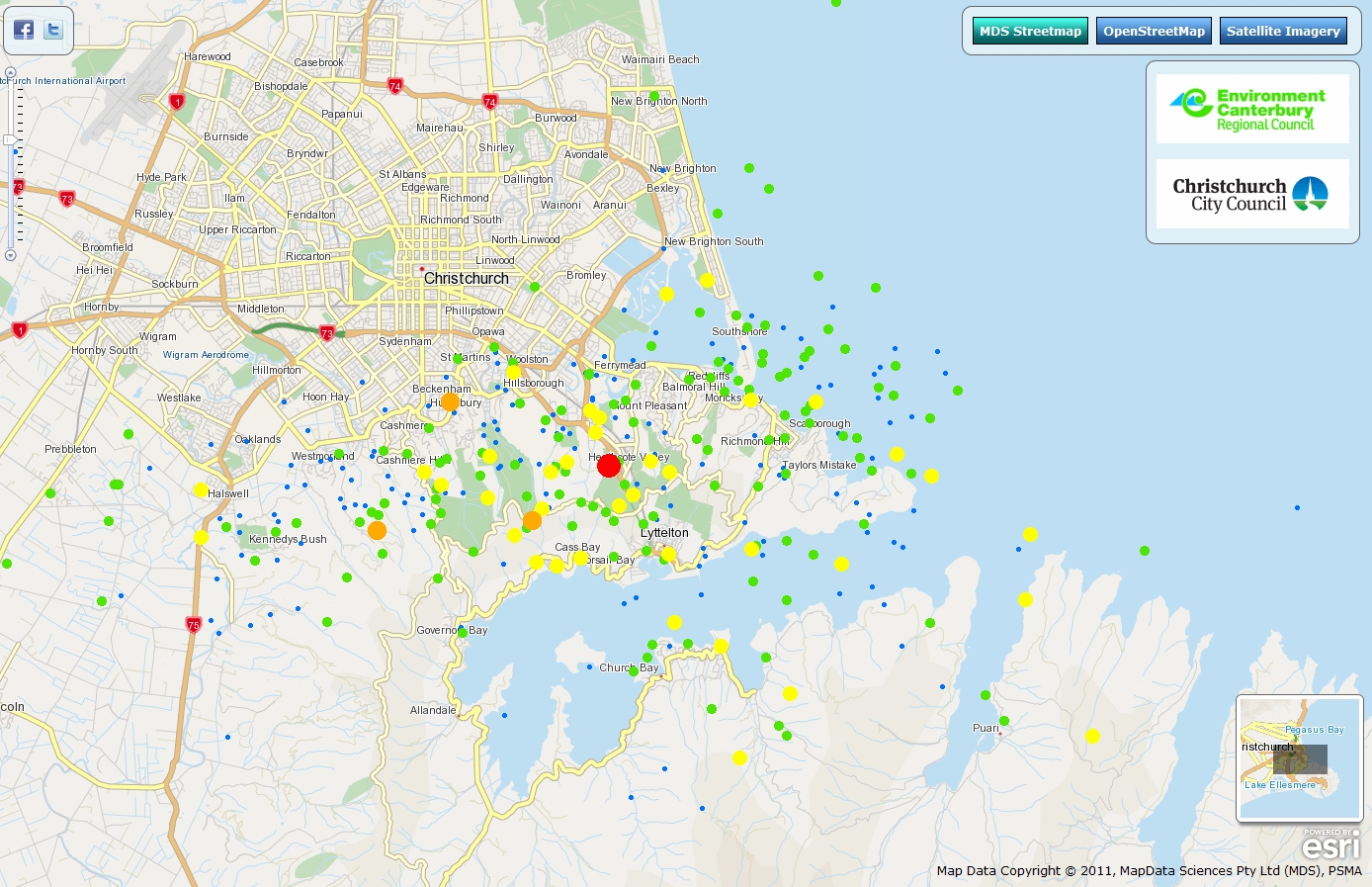Screen dimensions: 1372x887
Task: Click the overview mini-map thumbnail
Action: pos(1299,757)
